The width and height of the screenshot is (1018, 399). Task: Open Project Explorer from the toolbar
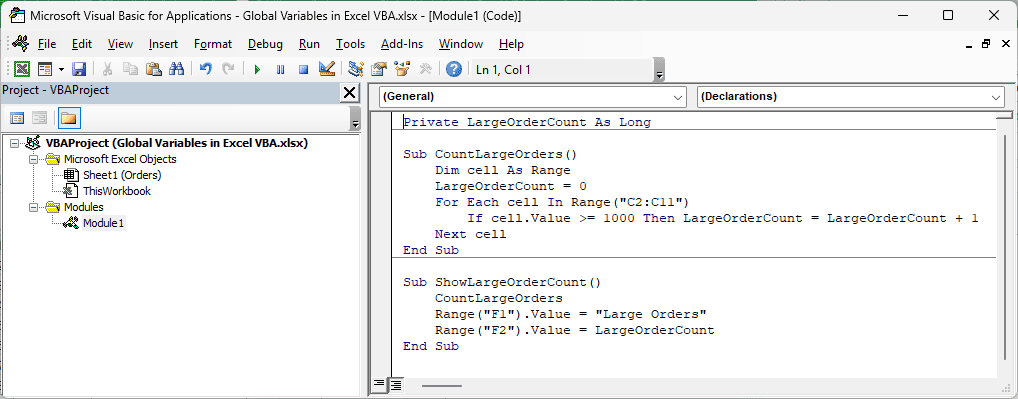point(355,69)
